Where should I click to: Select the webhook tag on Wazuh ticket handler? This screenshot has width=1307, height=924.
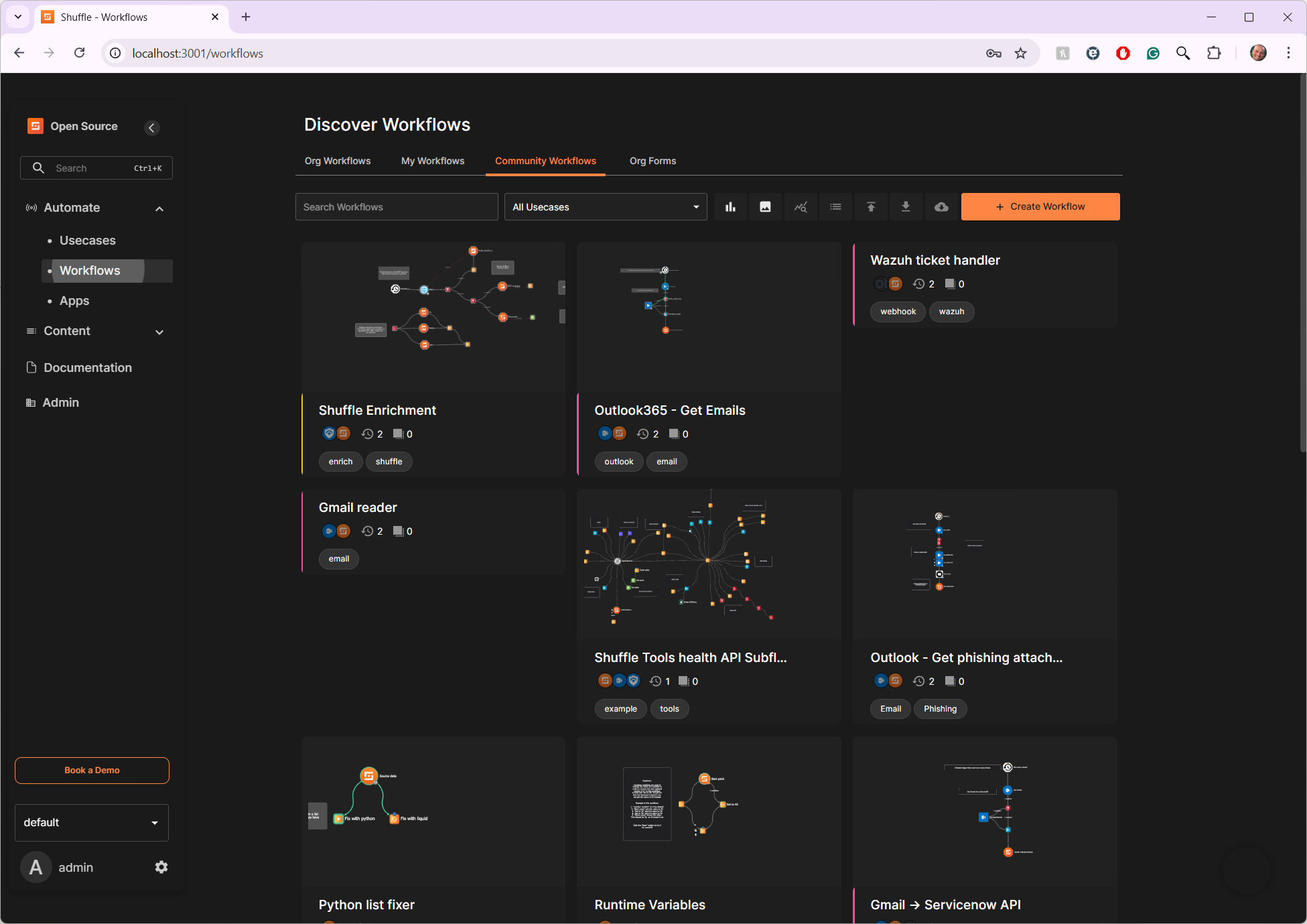coord(897,311)
